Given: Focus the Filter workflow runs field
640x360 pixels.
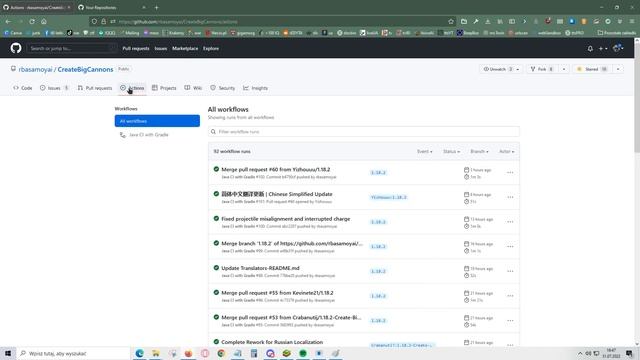Looking at the screenshot, I should (x=364, y=131).
